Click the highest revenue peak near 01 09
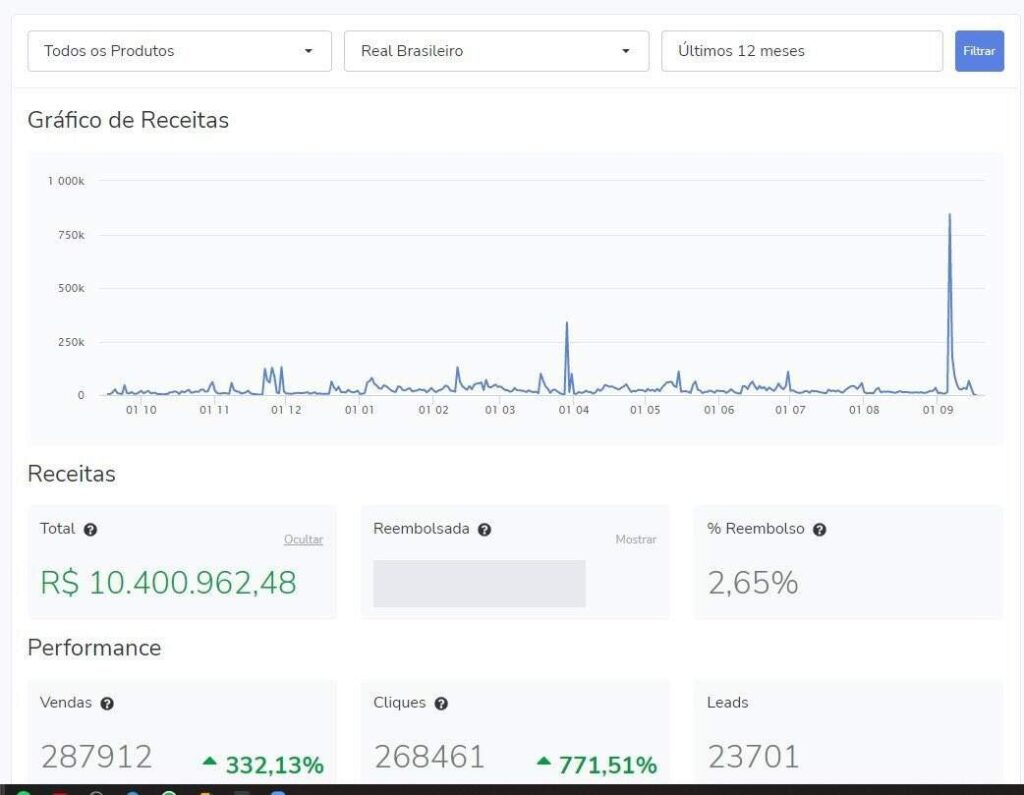 pyautogui.click(x=949, y=216)
